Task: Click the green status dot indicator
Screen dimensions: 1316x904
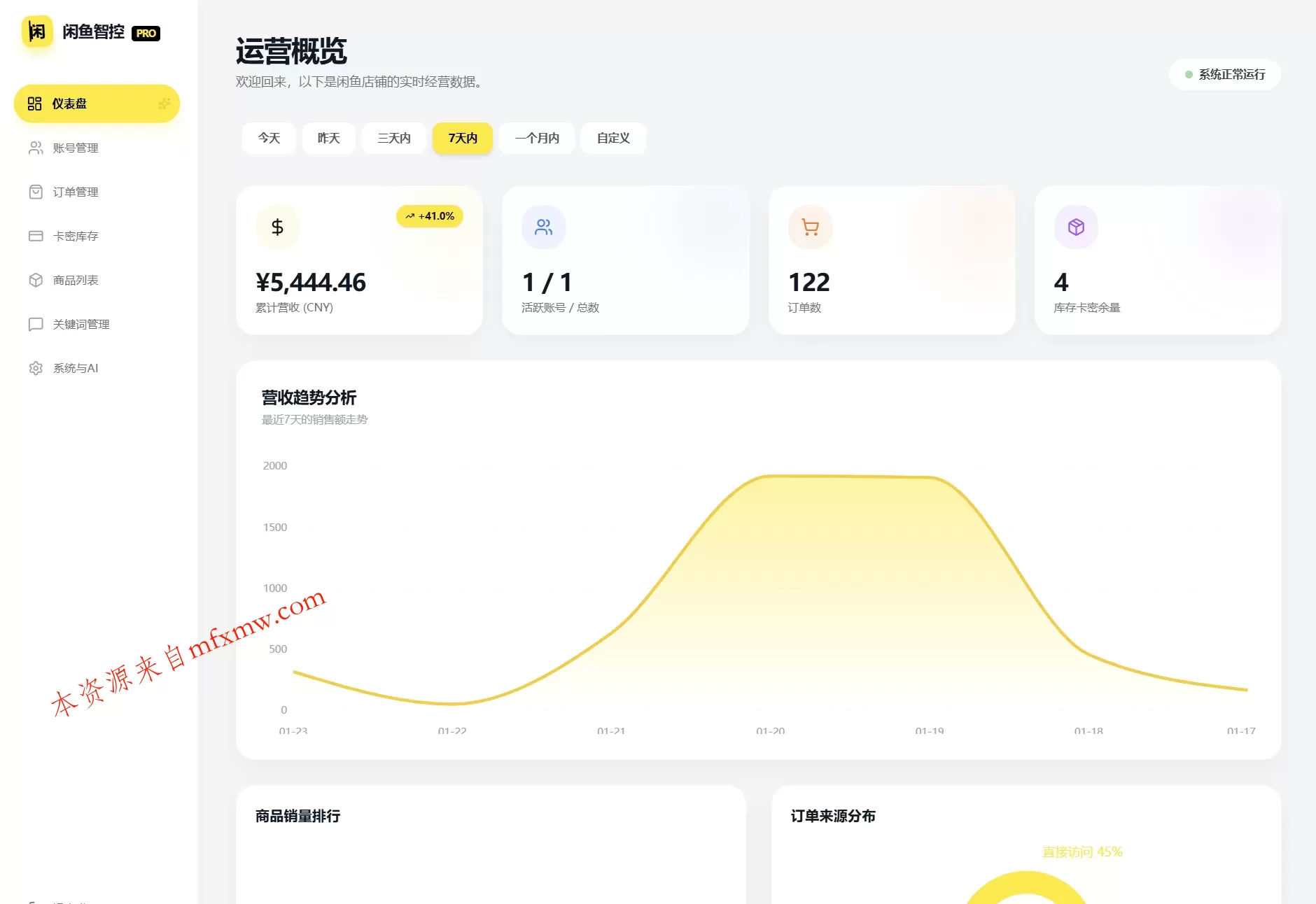Action: click(1189, 74)
